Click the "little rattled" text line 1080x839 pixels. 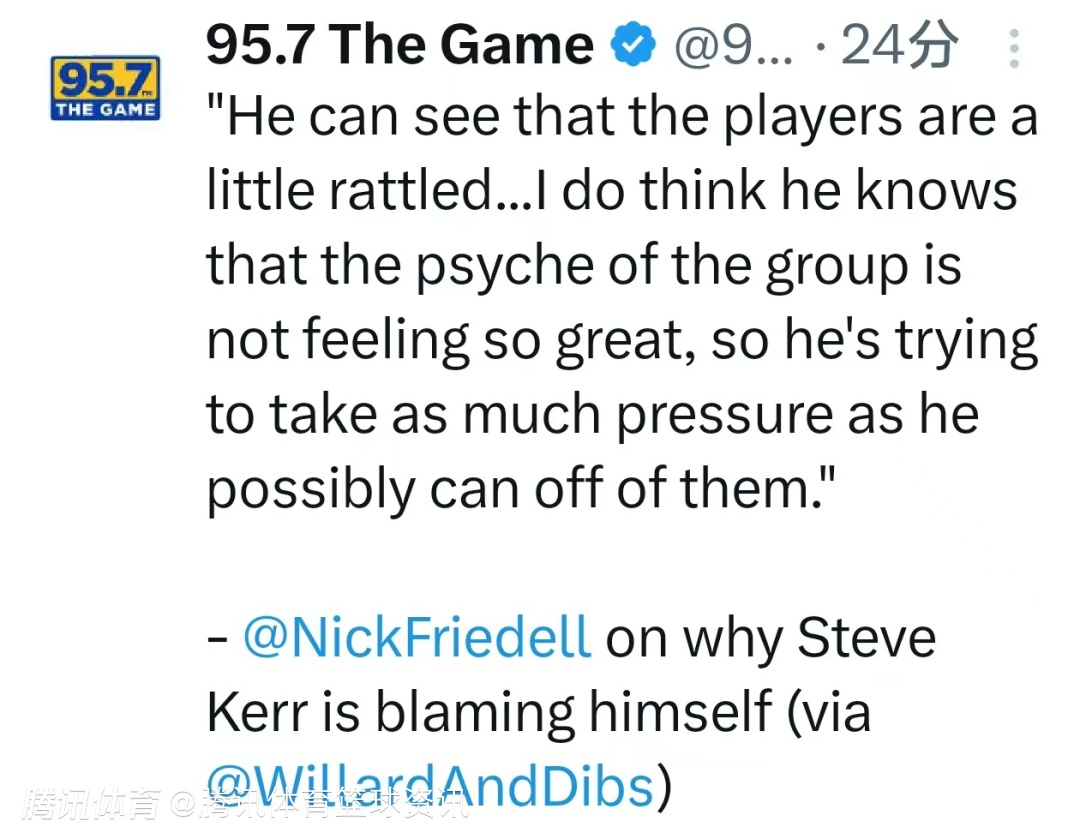click(610, 192)
